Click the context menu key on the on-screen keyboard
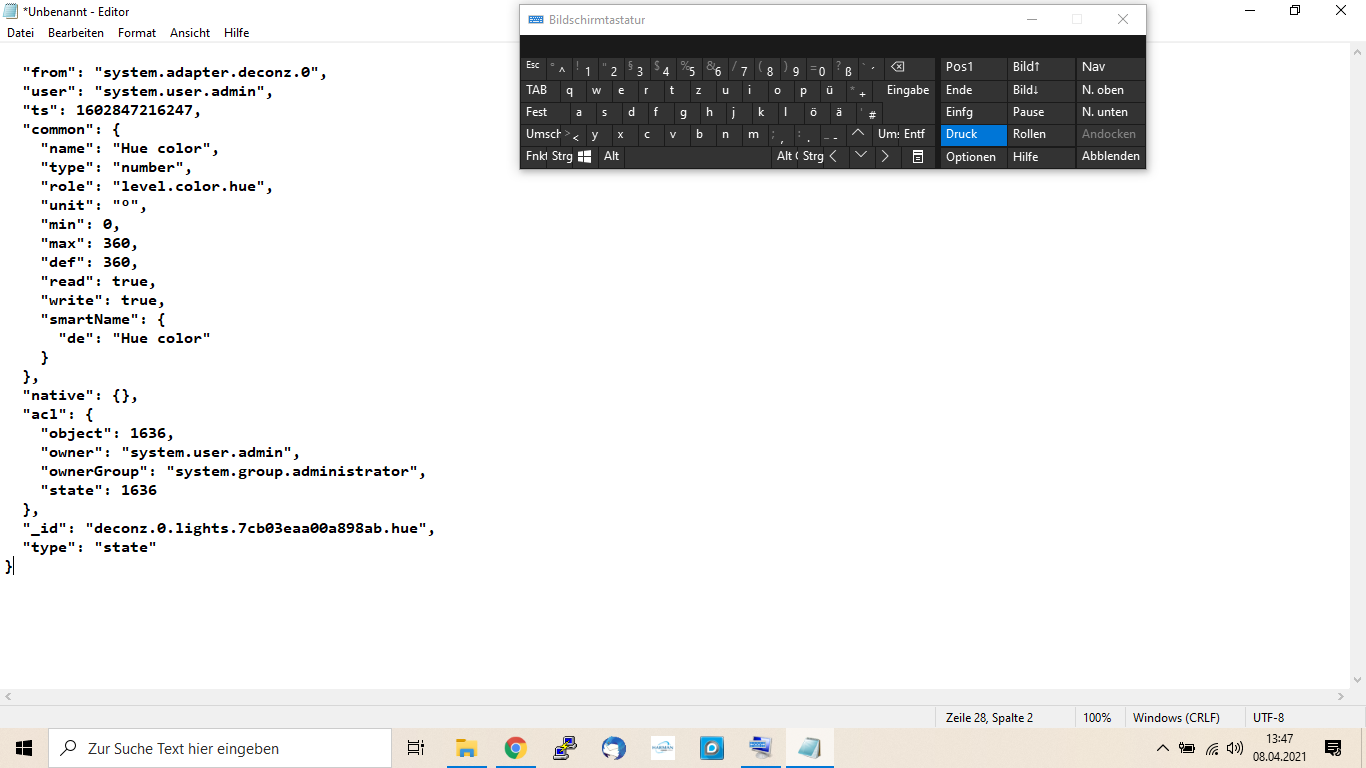Screen dimensions: 1366x768 pyautogui.click(x=917, y=156)
